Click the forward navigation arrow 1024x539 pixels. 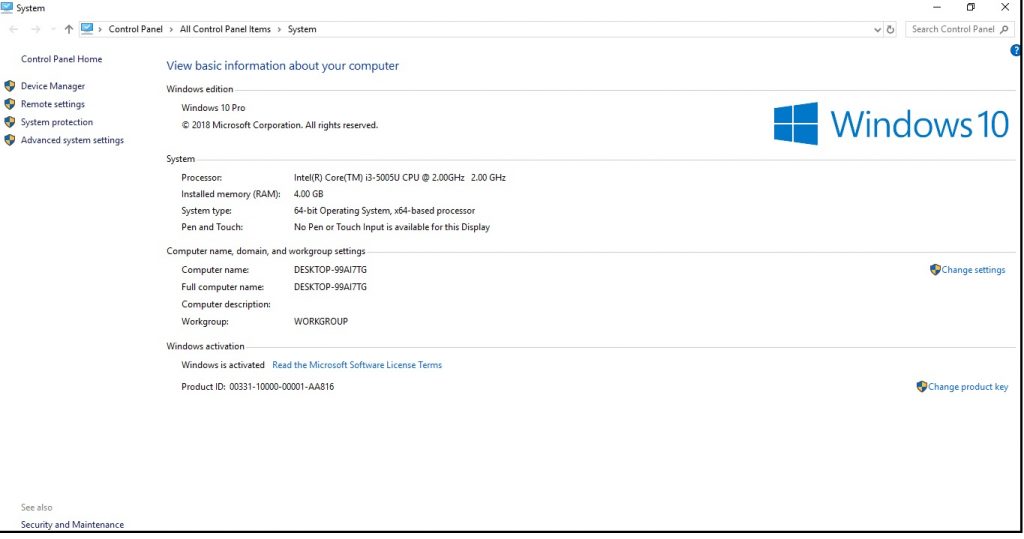(36, 29)
